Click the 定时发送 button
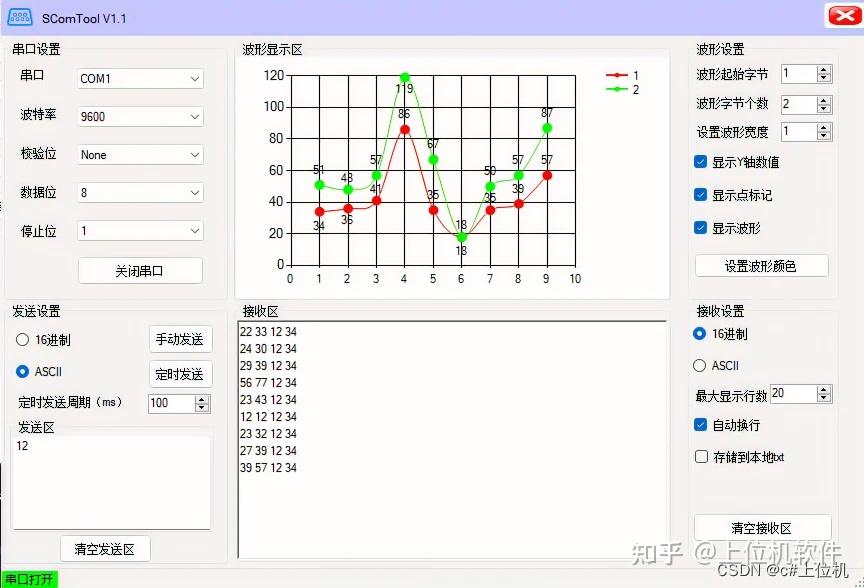 point(180,375)
